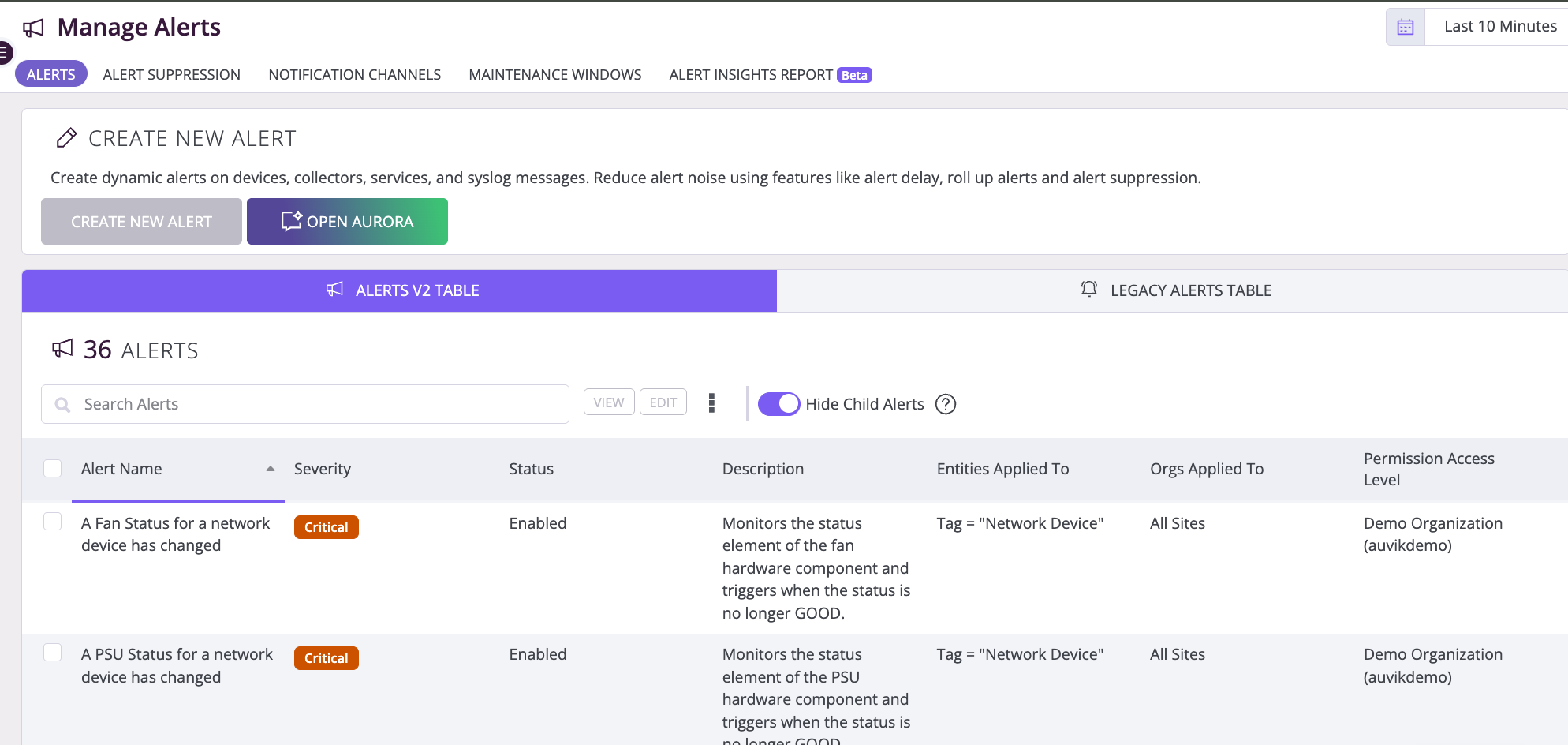Switch to the Alert Suppression tab
Viewport: 1568px width, 745px height.
pyautogui.click(x=171, y=74)
